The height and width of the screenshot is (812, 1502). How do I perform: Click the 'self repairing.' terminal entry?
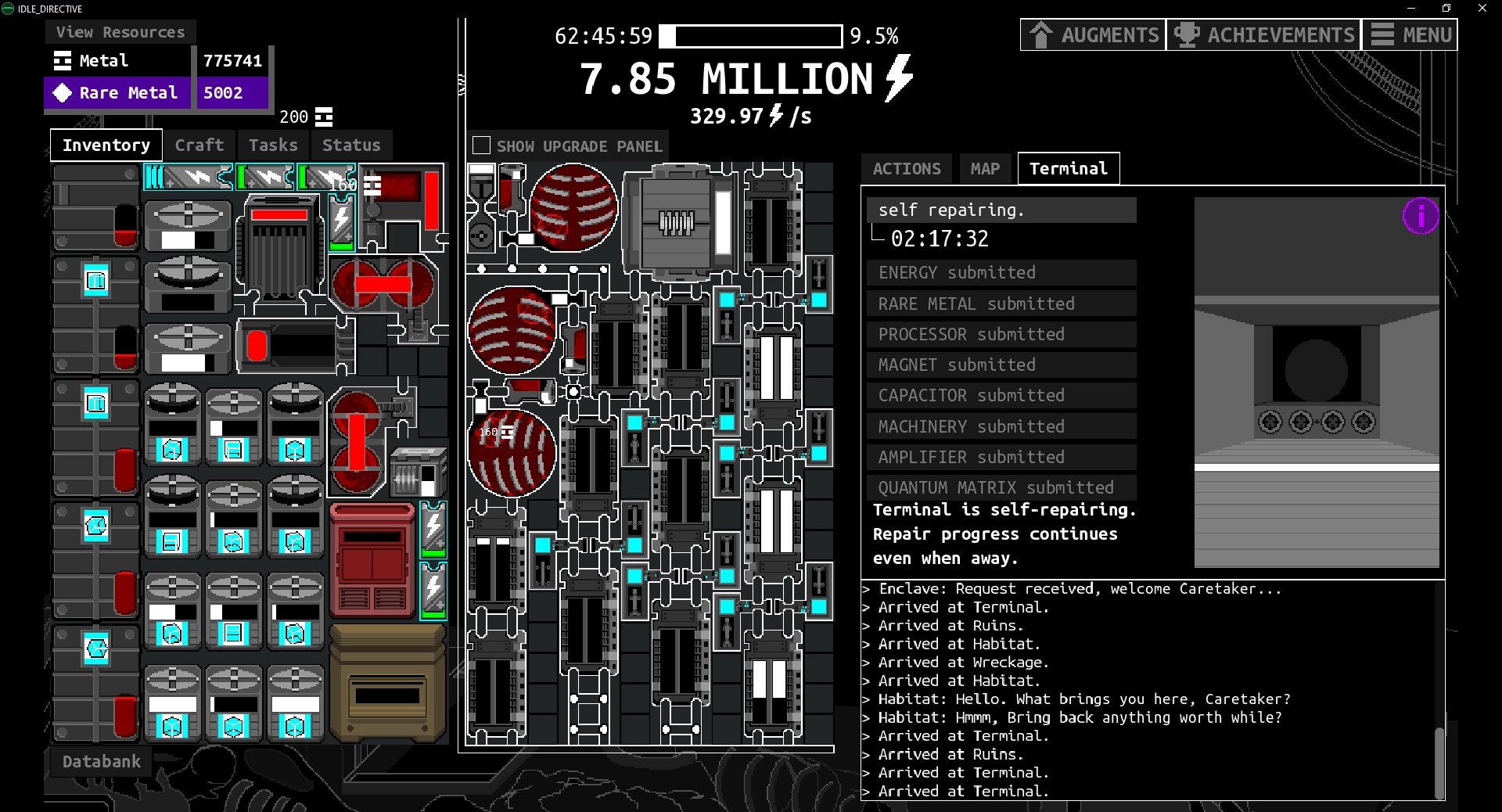click(1001, 210)
